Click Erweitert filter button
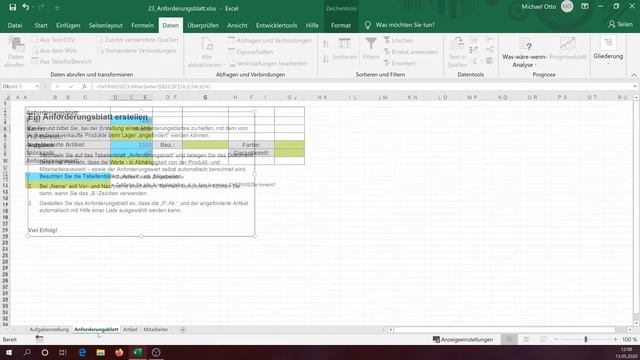 point(400,63)
